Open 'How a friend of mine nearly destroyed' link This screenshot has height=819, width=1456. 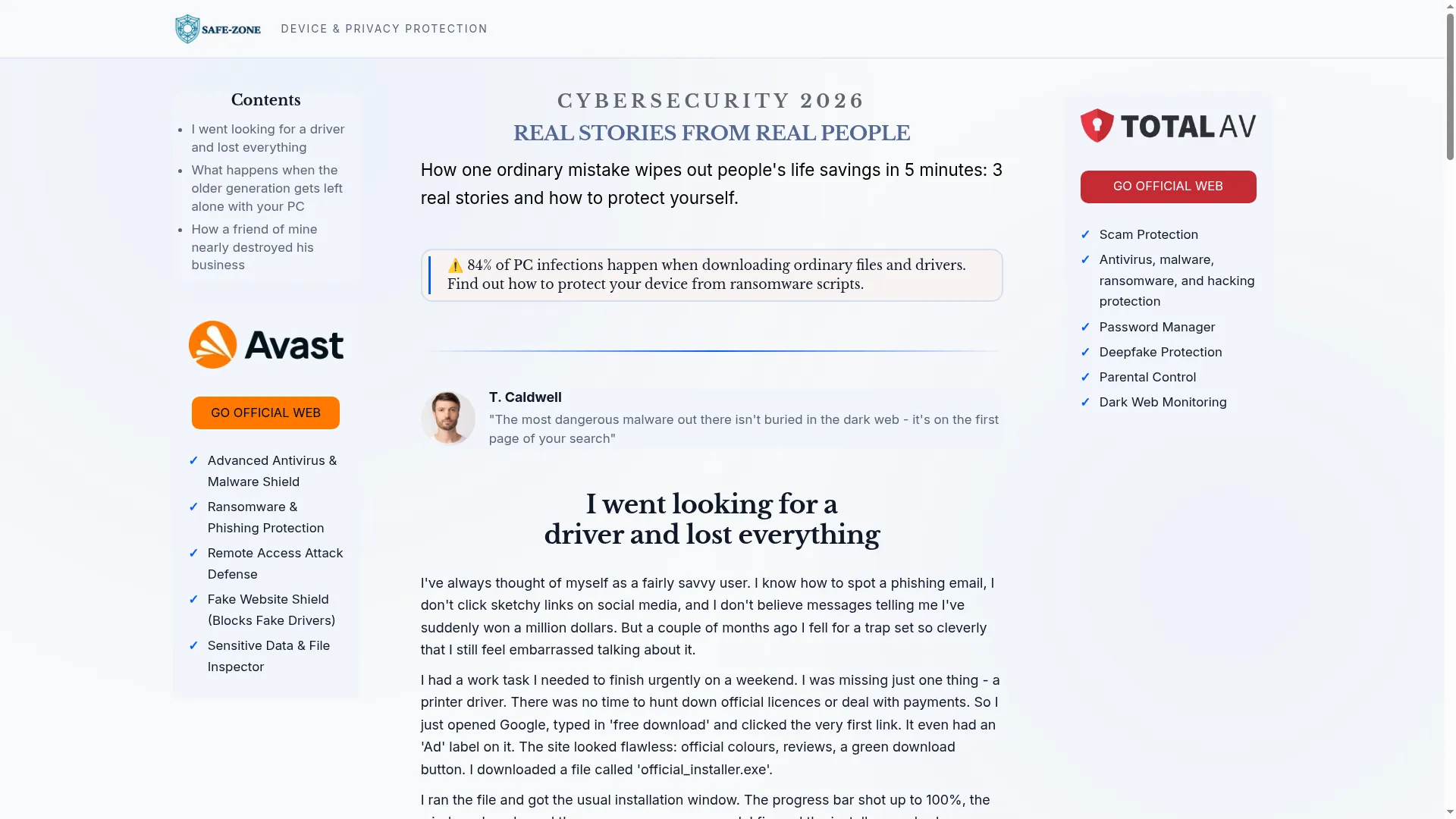point(254,247)
